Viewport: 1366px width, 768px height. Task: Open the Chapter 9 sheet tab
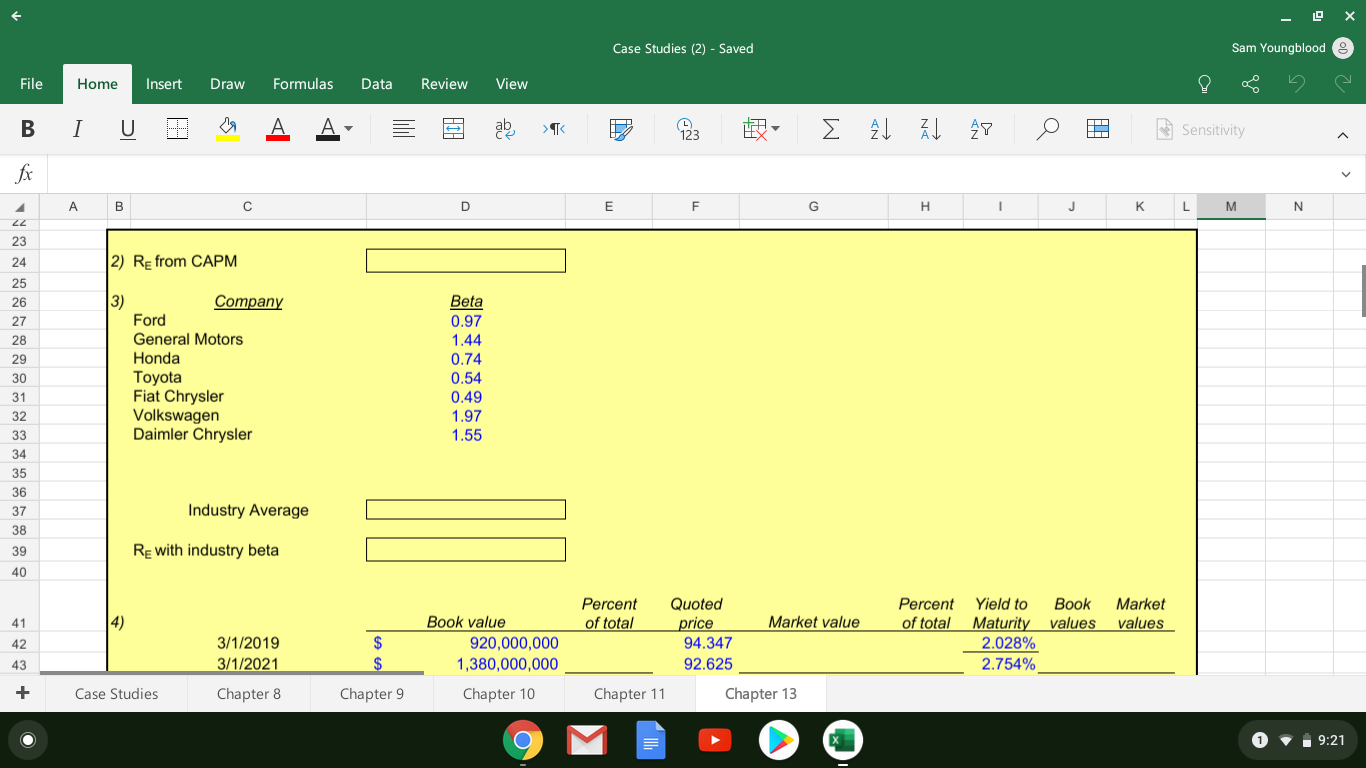[372, 694]
